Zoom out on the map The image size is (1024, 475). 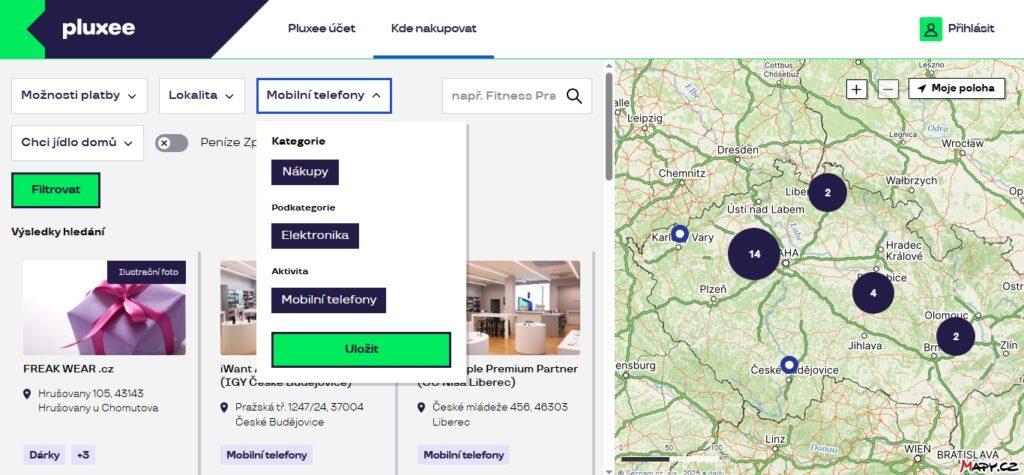(x=888, y=89)
